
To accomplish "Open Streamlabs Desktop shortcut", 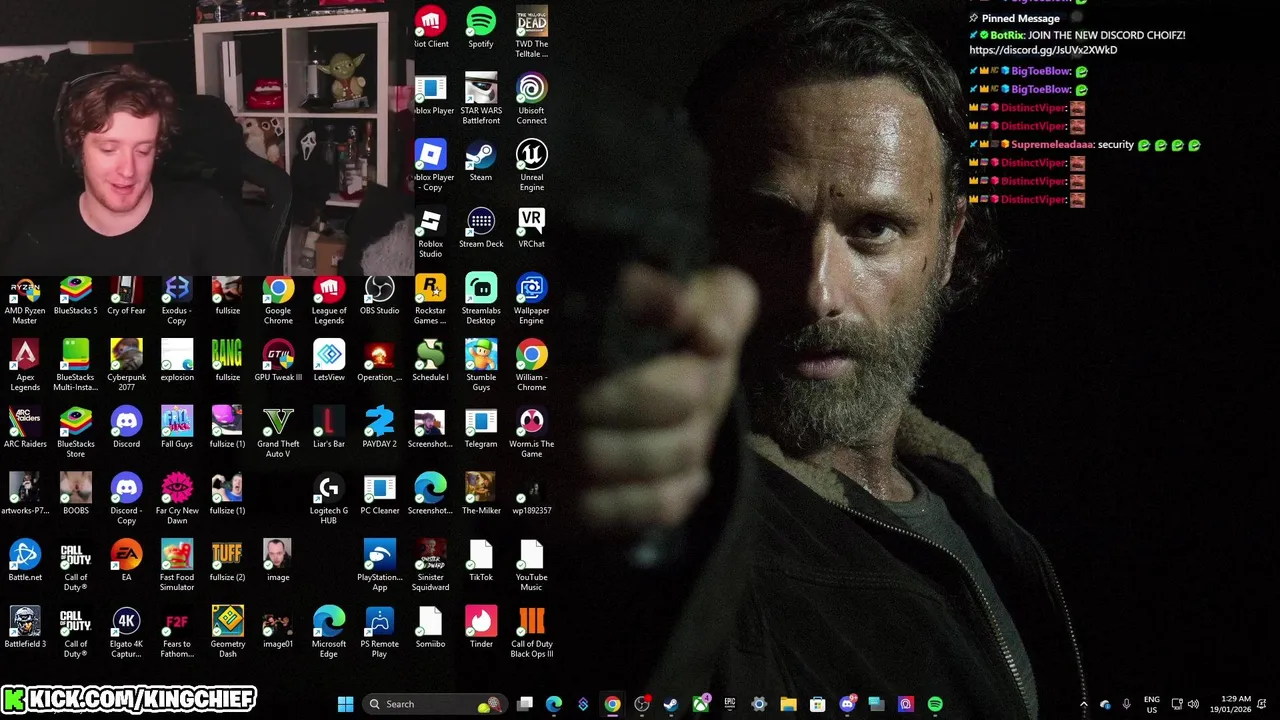I will coord(481,299).
